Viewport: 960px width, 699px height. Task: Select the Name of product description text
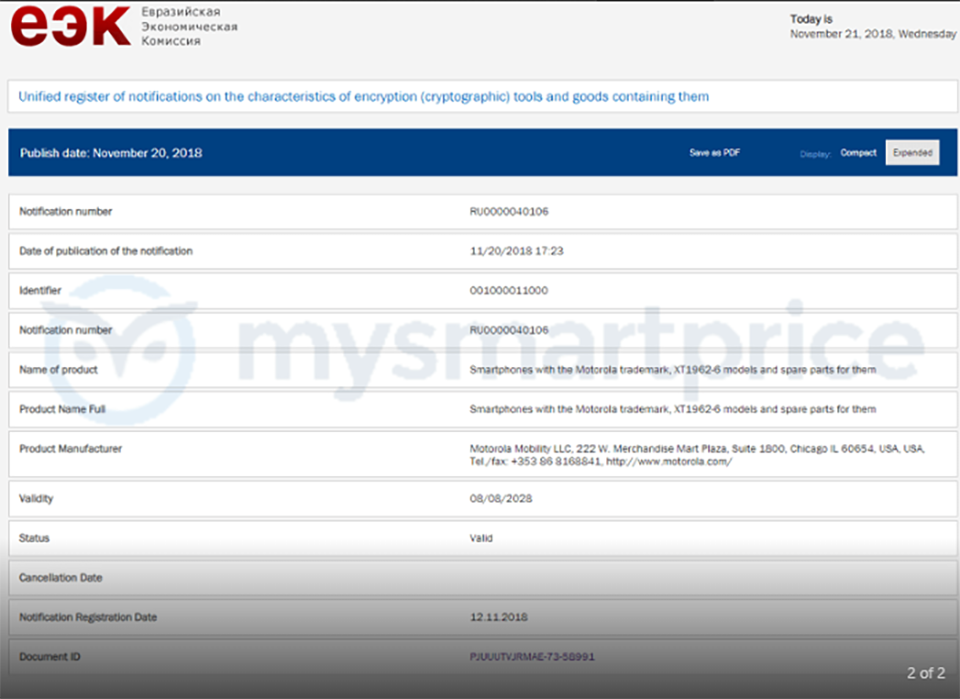tap(672, 370)
